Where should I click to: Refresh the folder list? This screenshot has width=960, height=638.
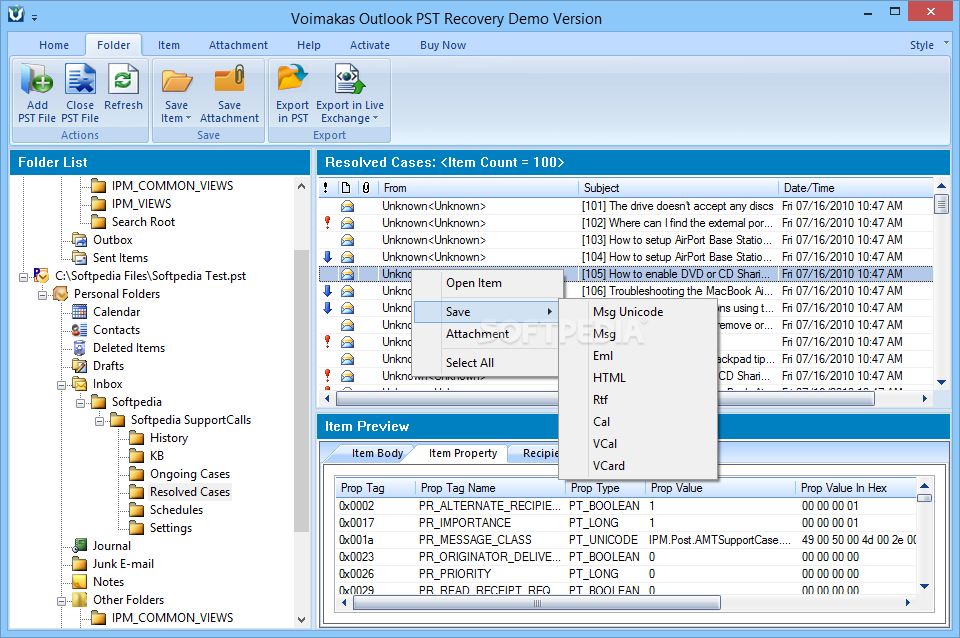[123, 87]
